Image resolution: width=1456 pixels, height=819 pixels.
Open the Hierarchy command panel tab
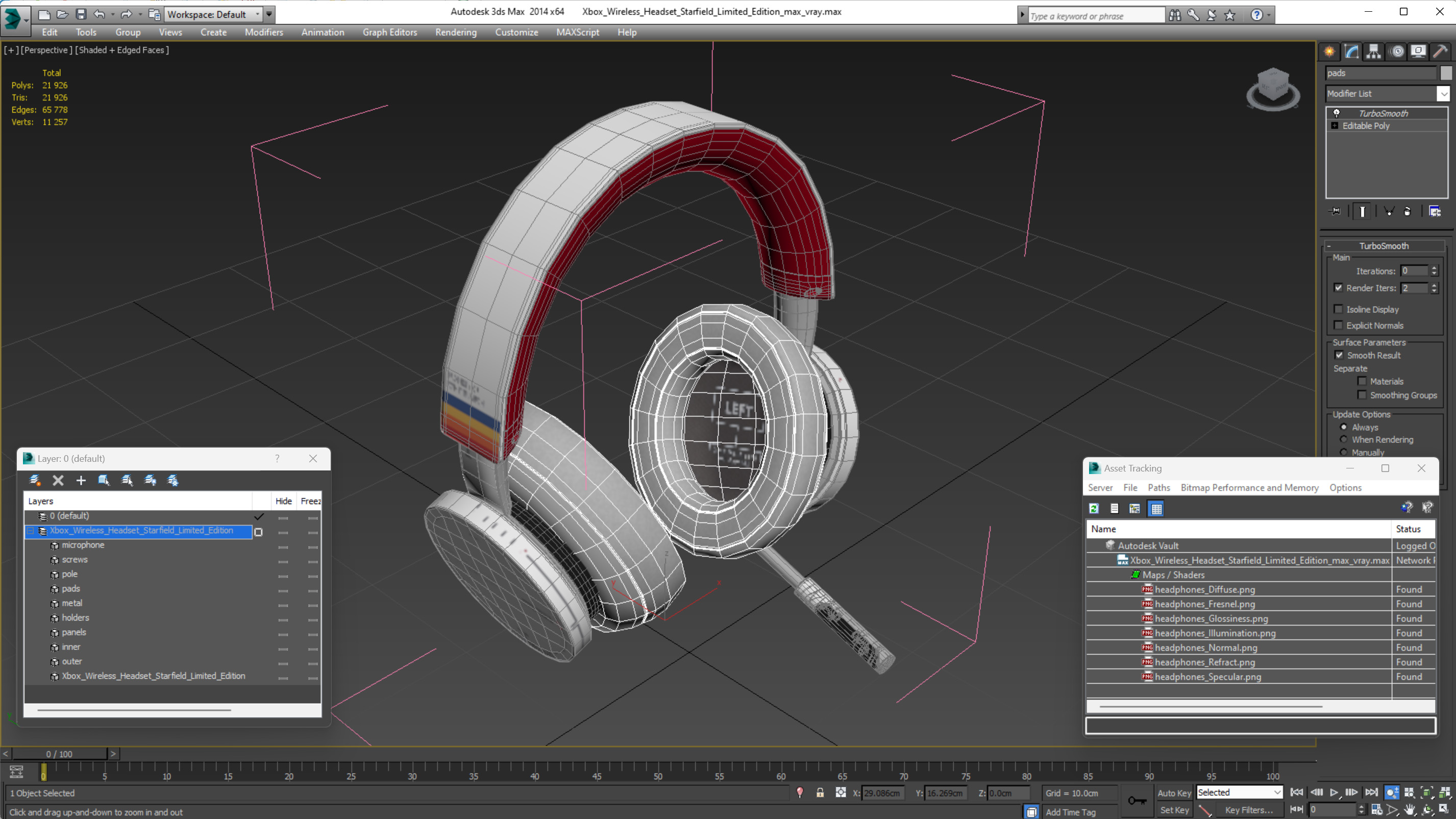[1373, 52]
